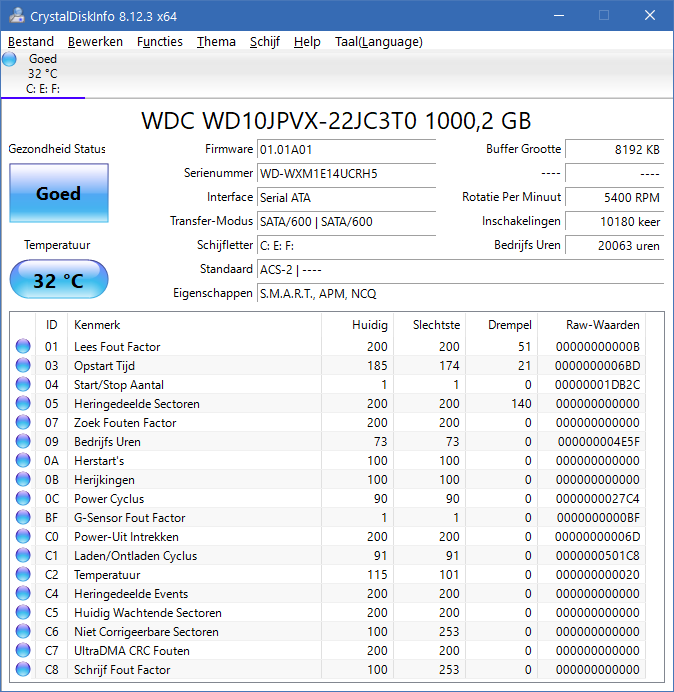Click status orb for Schrijf Fout Factor

tap(23, 669)
